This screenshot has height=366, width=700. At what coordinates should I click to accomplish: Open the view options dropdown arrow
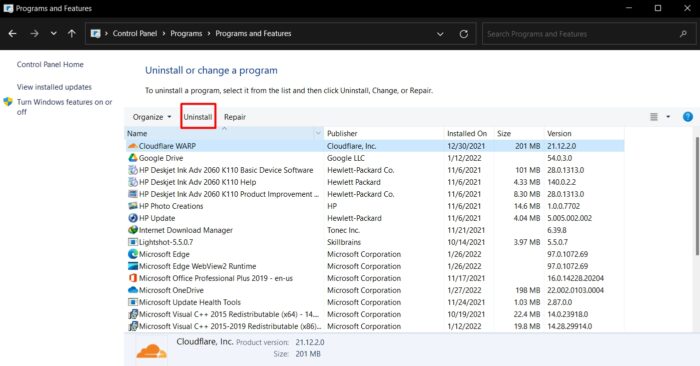668,117
